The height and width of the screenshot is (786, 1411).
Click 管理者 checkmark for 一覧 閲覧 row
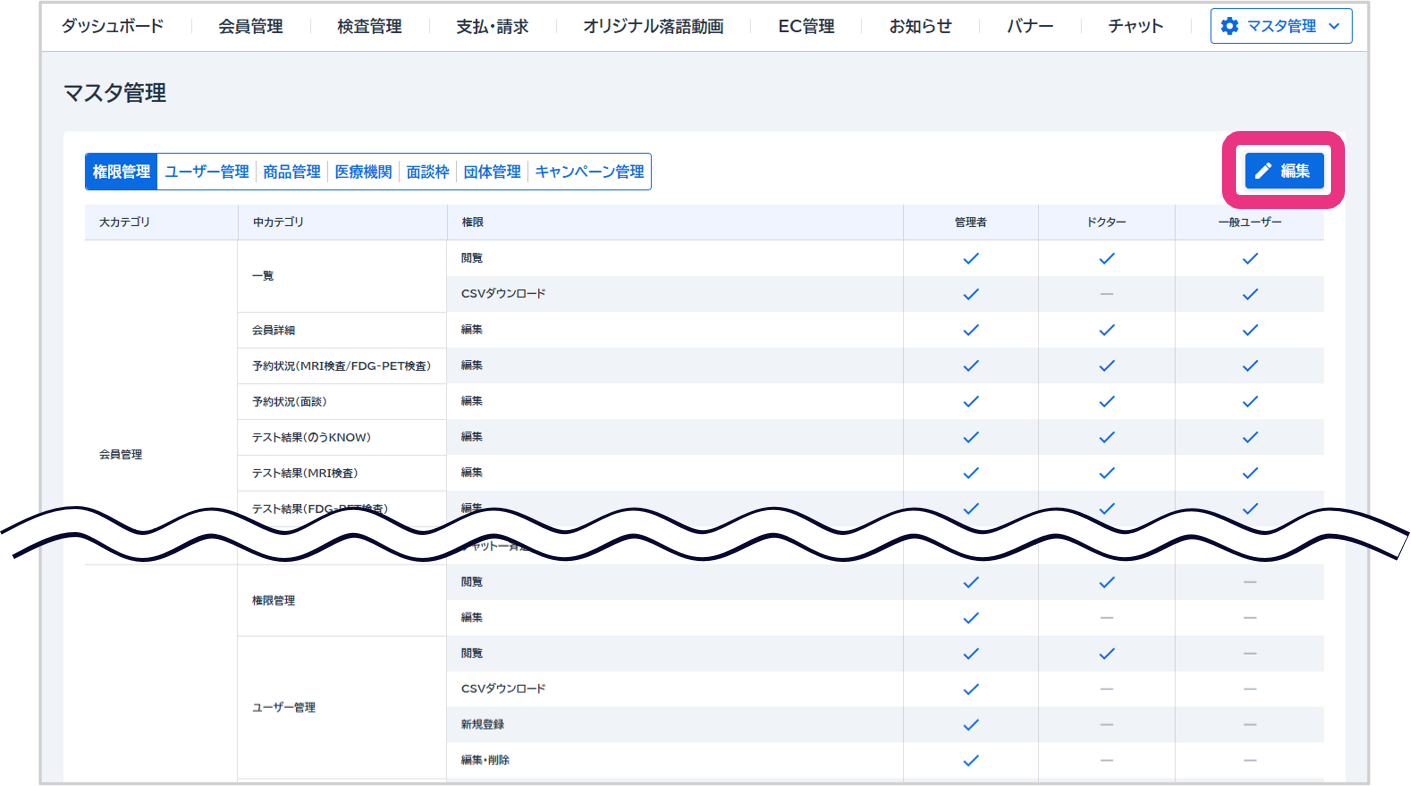pyautogui.click(x=970, y=258)
